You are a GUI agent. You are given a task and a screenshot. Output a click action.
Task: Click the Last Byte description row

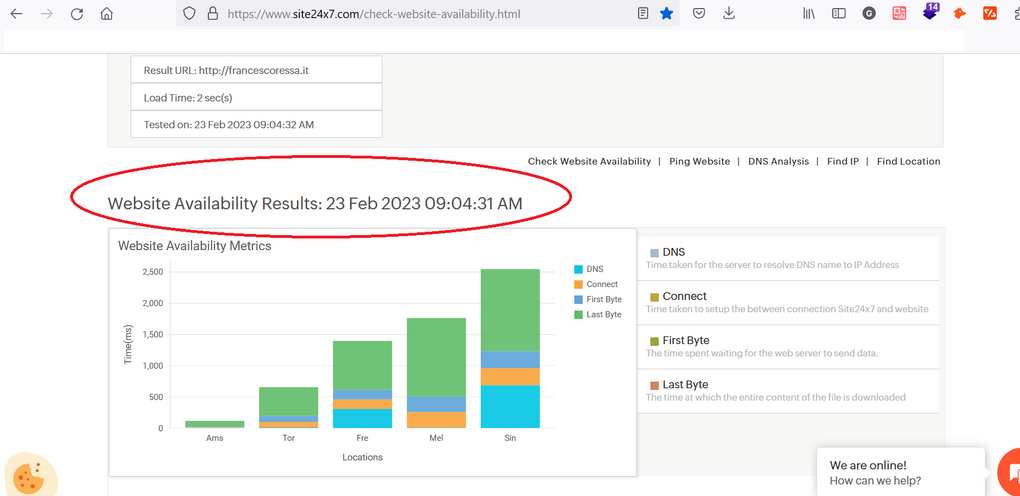coord(788,391)
